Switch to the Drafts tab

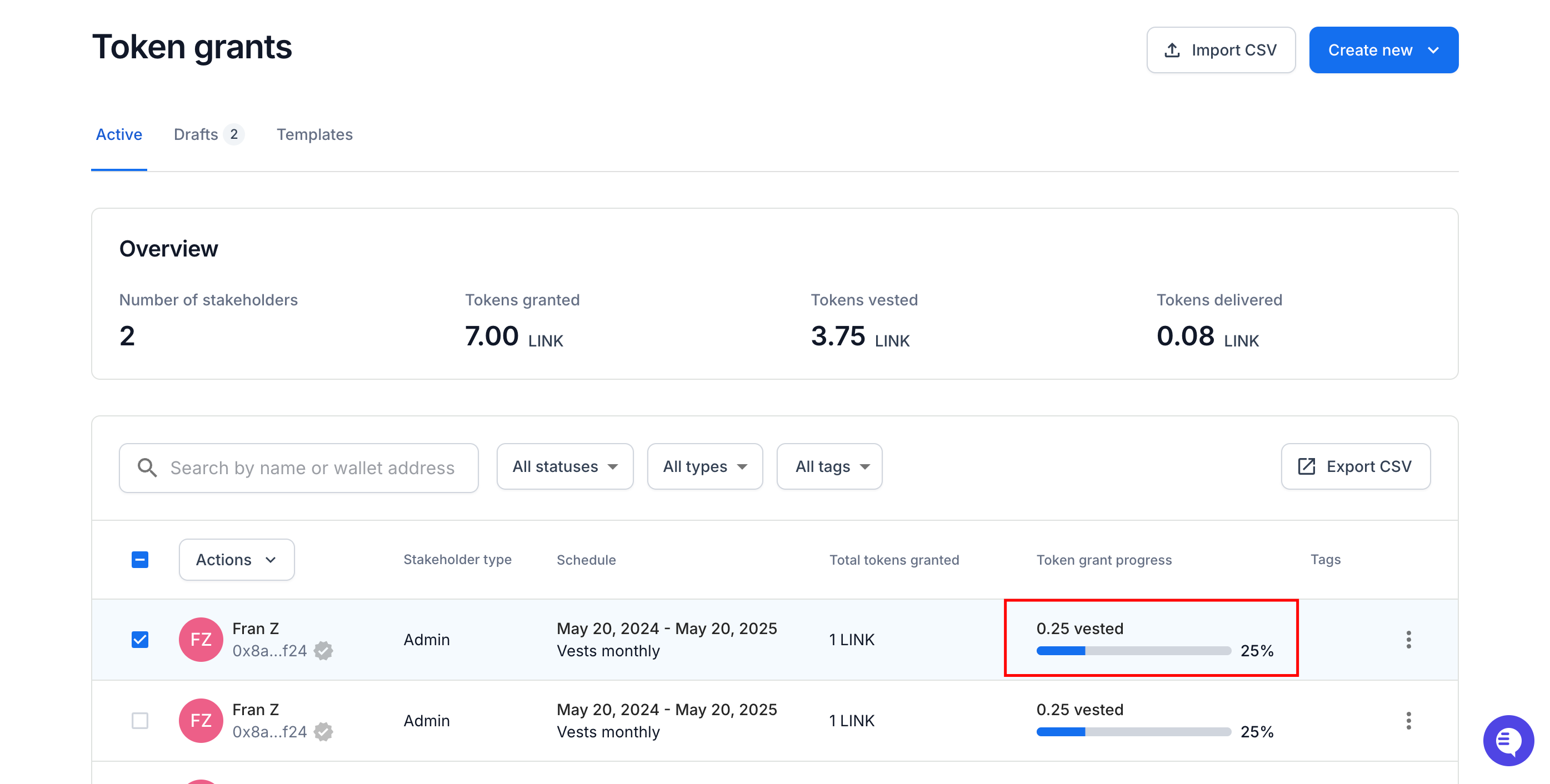[208, 134]
